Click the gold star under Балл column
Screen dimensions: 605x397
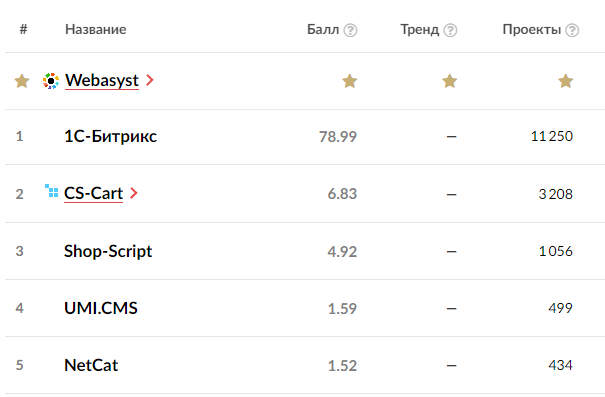point(350,81)
